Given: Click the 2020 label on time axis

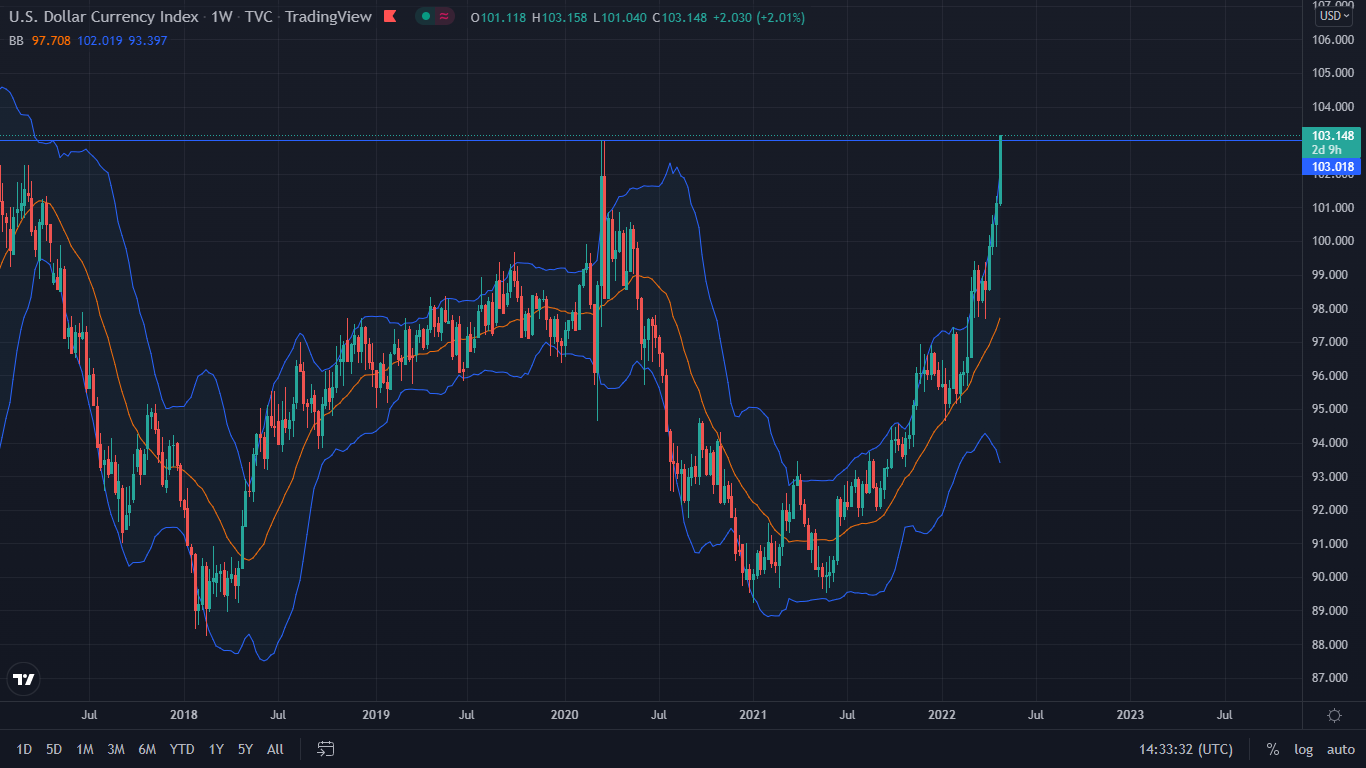Looking at the screenshot, I should point(565,714).
